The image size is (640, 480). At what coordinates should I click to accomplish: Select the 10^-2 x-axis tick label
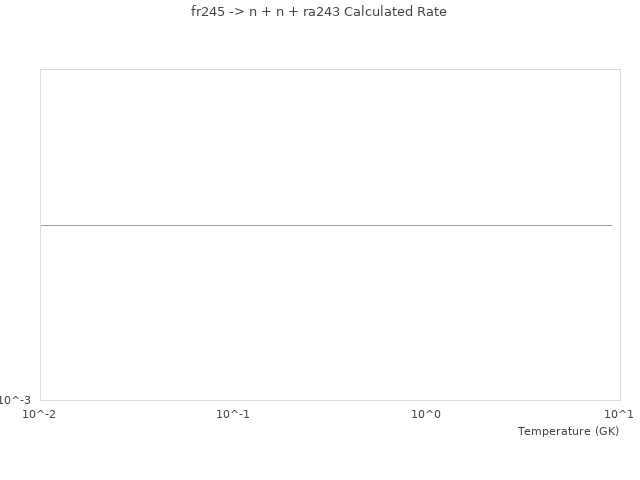[40, 414]
